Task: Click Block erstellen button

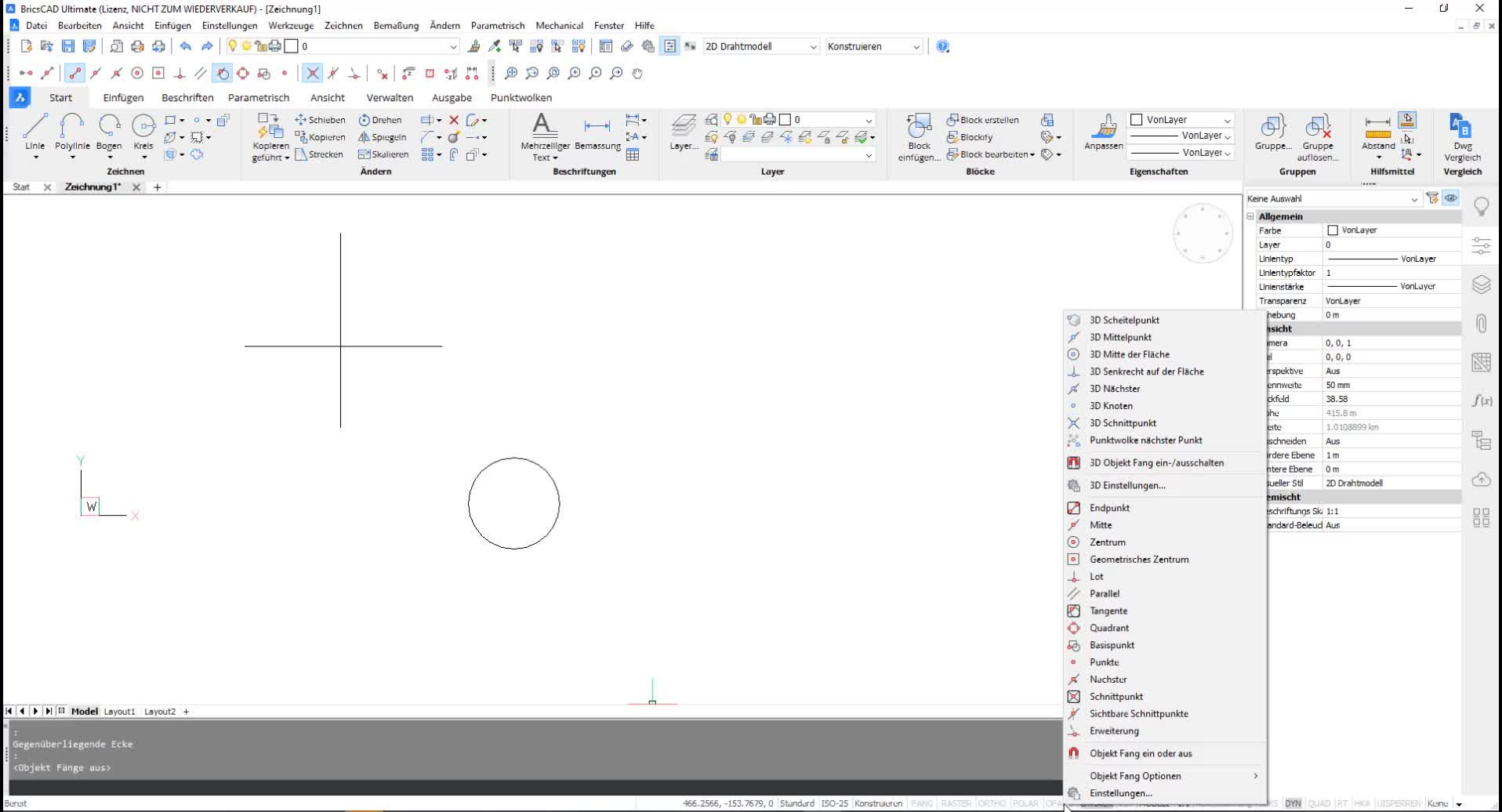Action: pos(983,120)
